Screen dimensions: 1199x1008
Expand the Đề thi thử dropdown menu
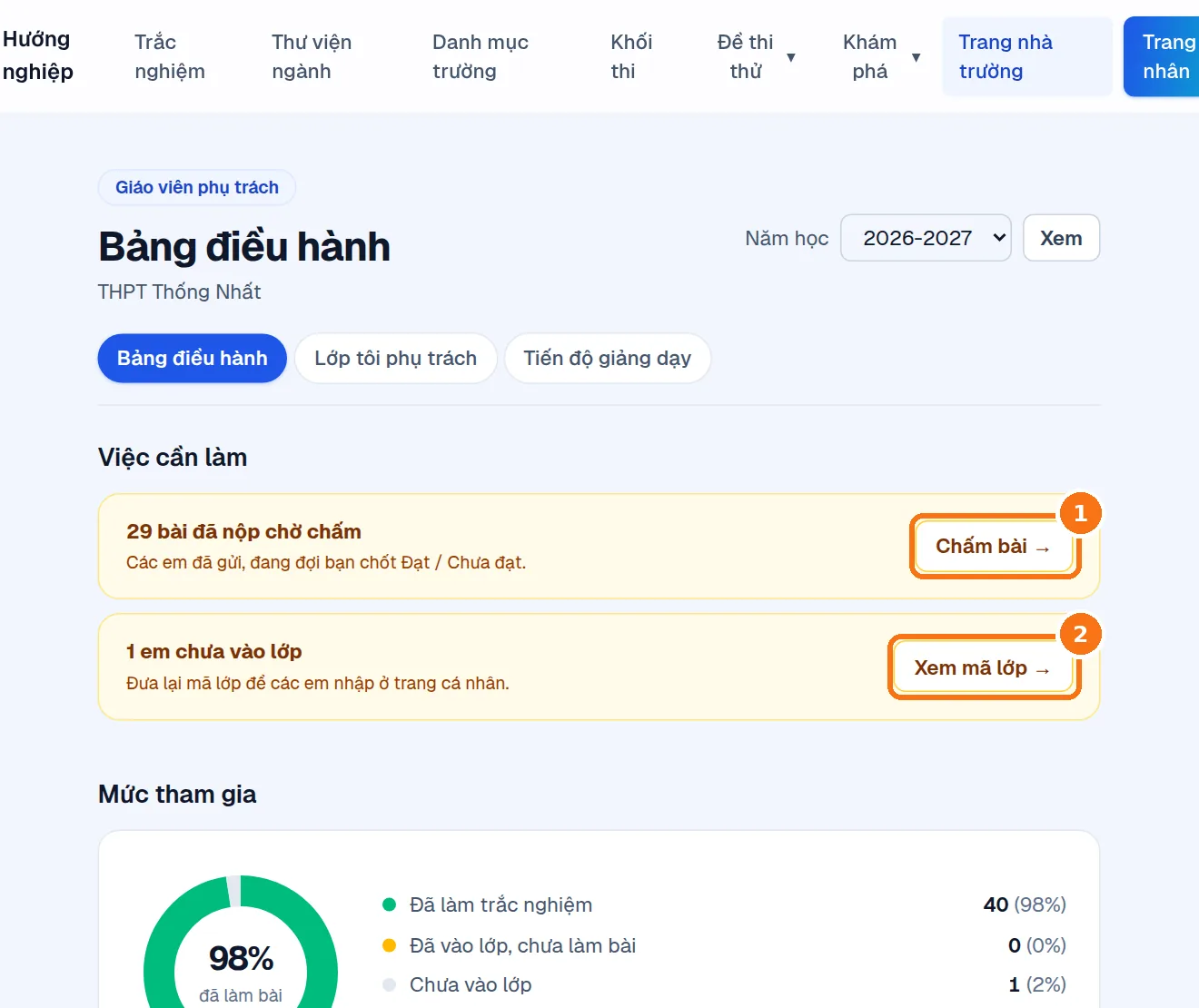[756, 56]
